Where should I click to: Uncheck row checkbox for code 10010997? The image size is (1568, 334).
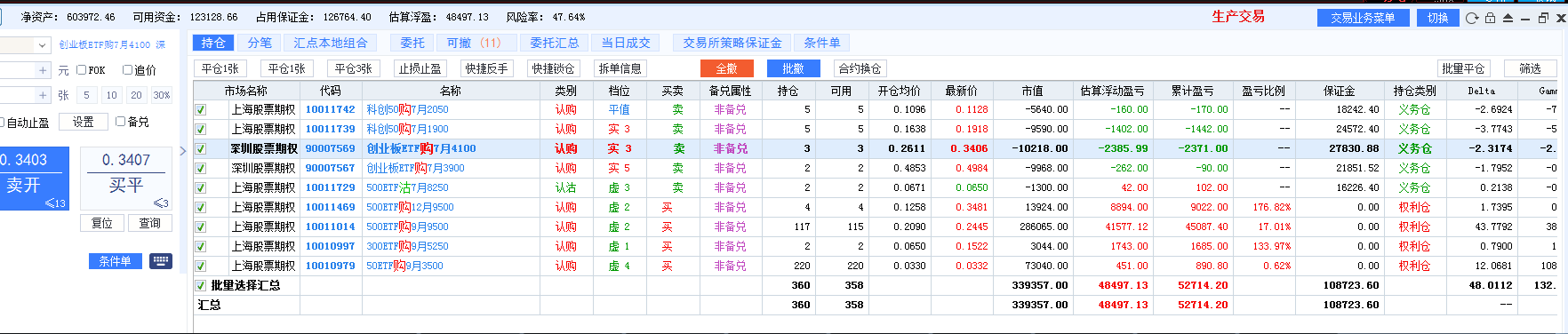[201, 247]
